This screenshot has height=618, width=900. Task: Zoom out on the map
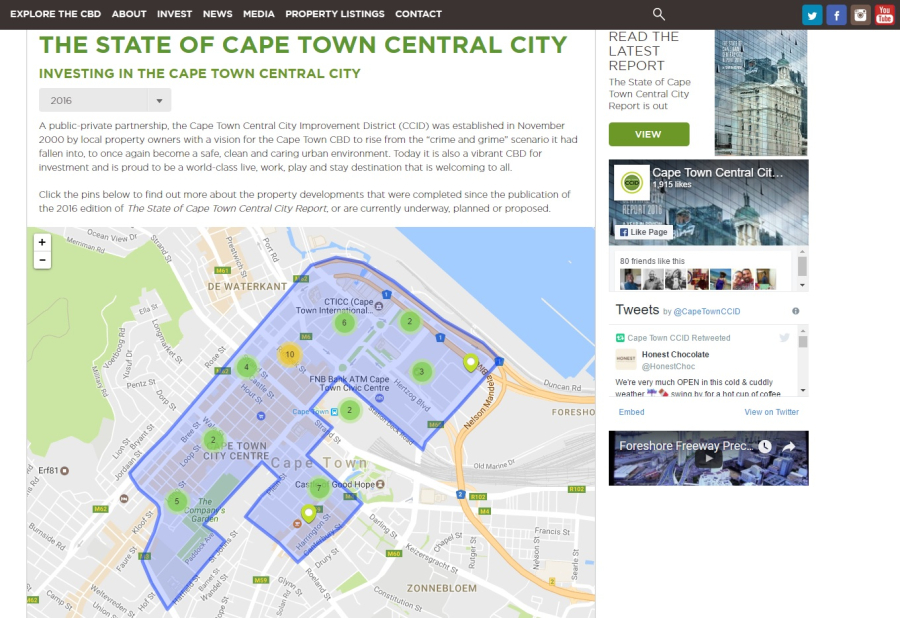pos(42,260)
